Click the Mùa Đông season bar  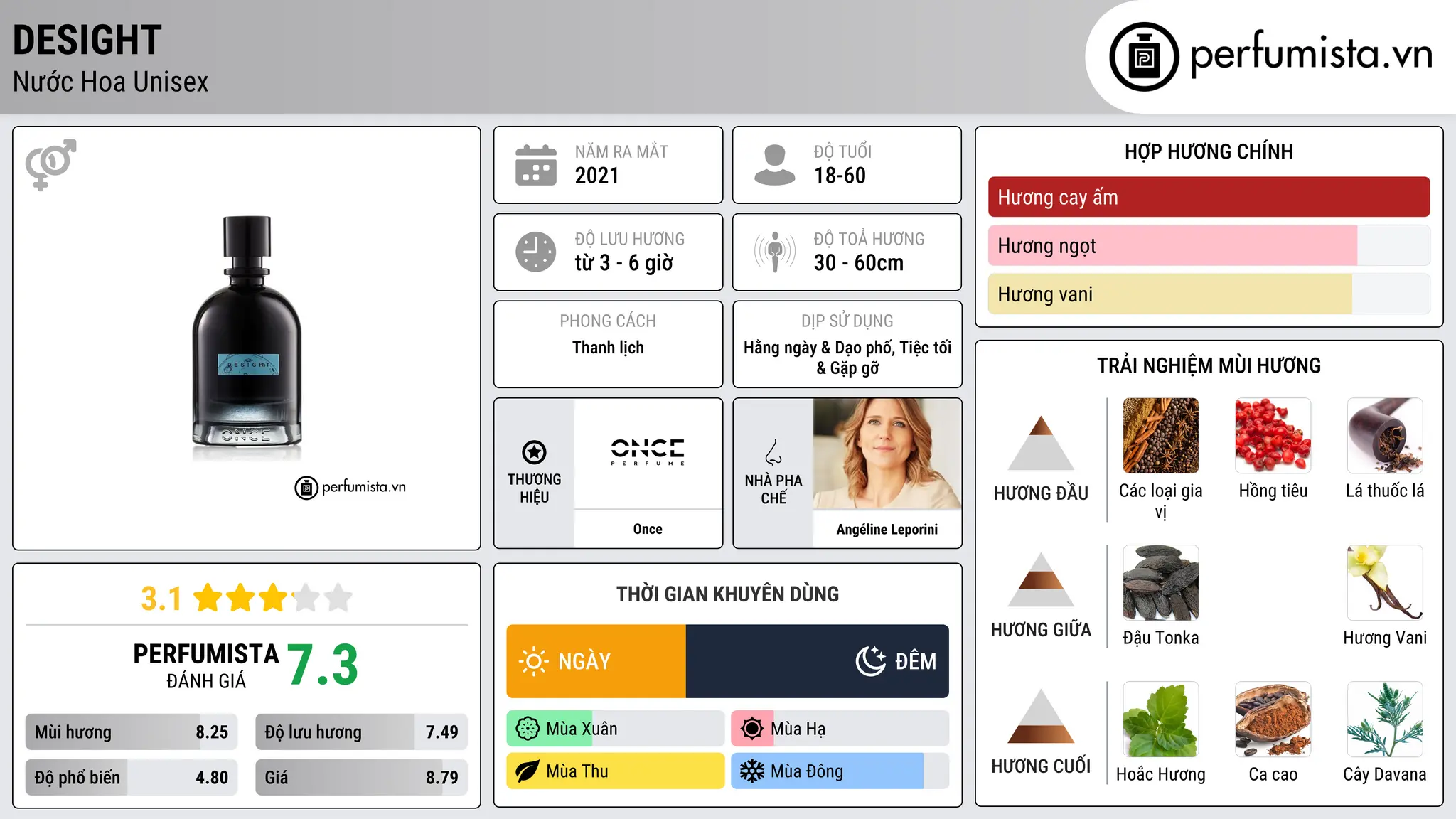(x=840, y=771)
